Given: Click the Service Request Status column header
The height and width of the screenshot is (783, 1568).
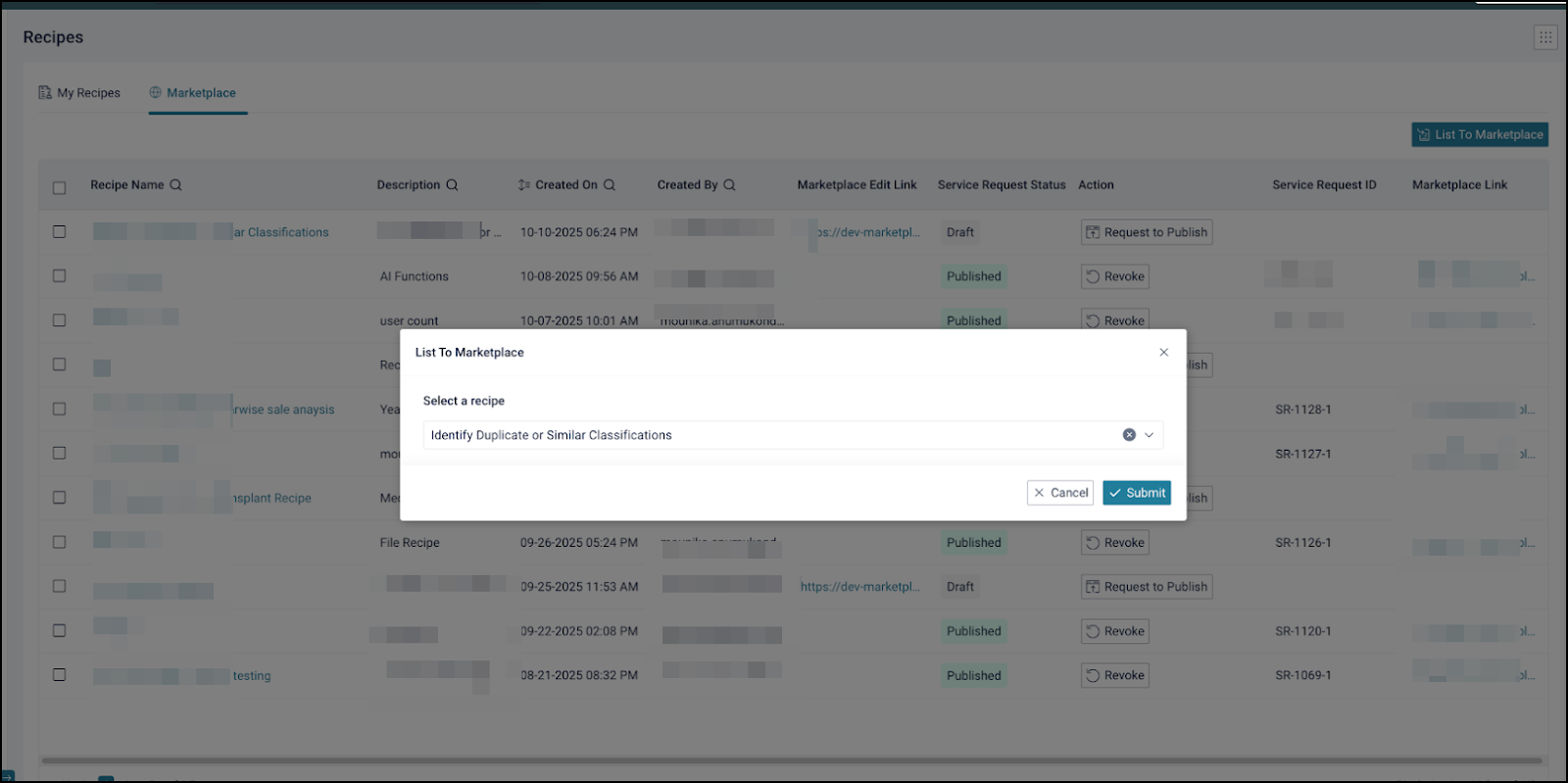Looking at the screenshot, I should [1002, 185].
